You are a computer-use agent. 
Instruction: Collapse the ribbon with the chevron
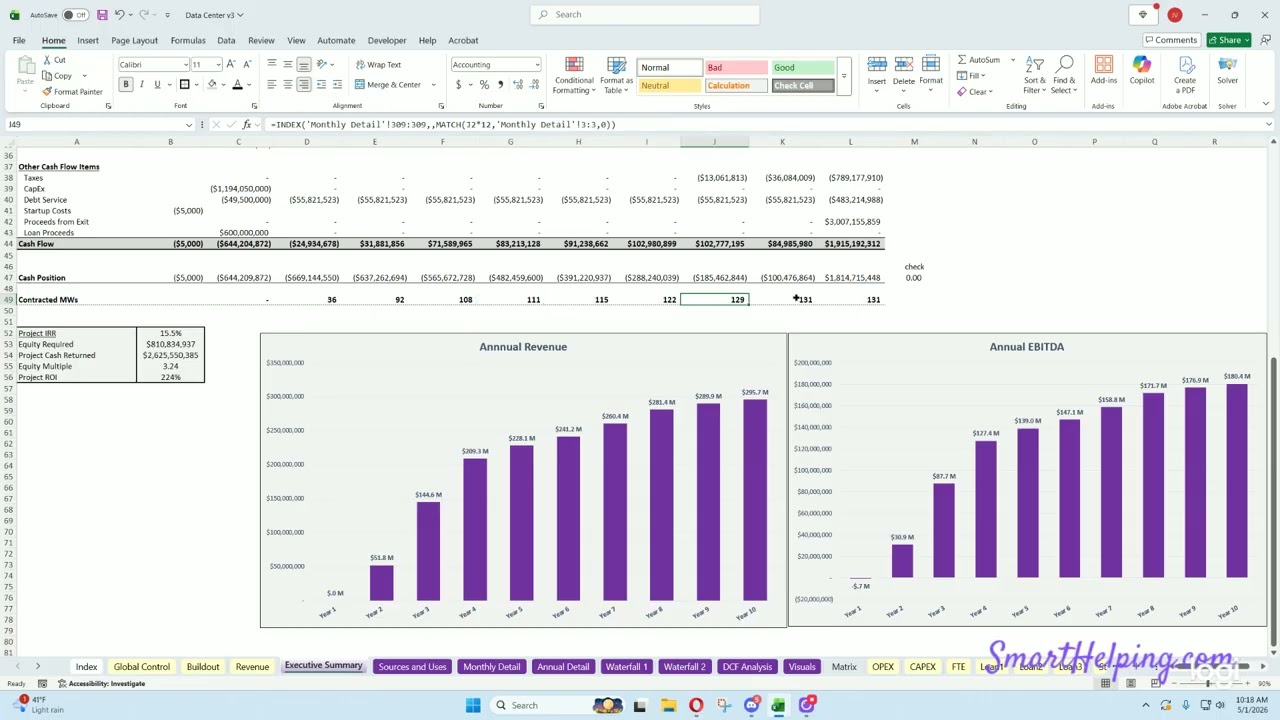point(1266,104)
